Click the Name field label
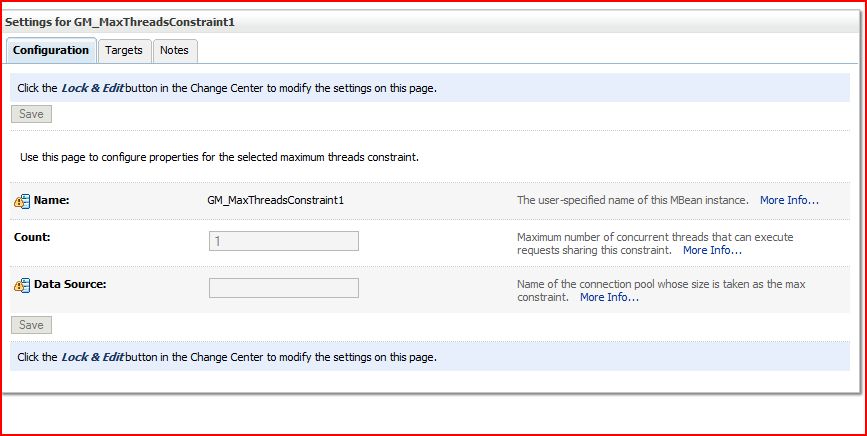 51,200
